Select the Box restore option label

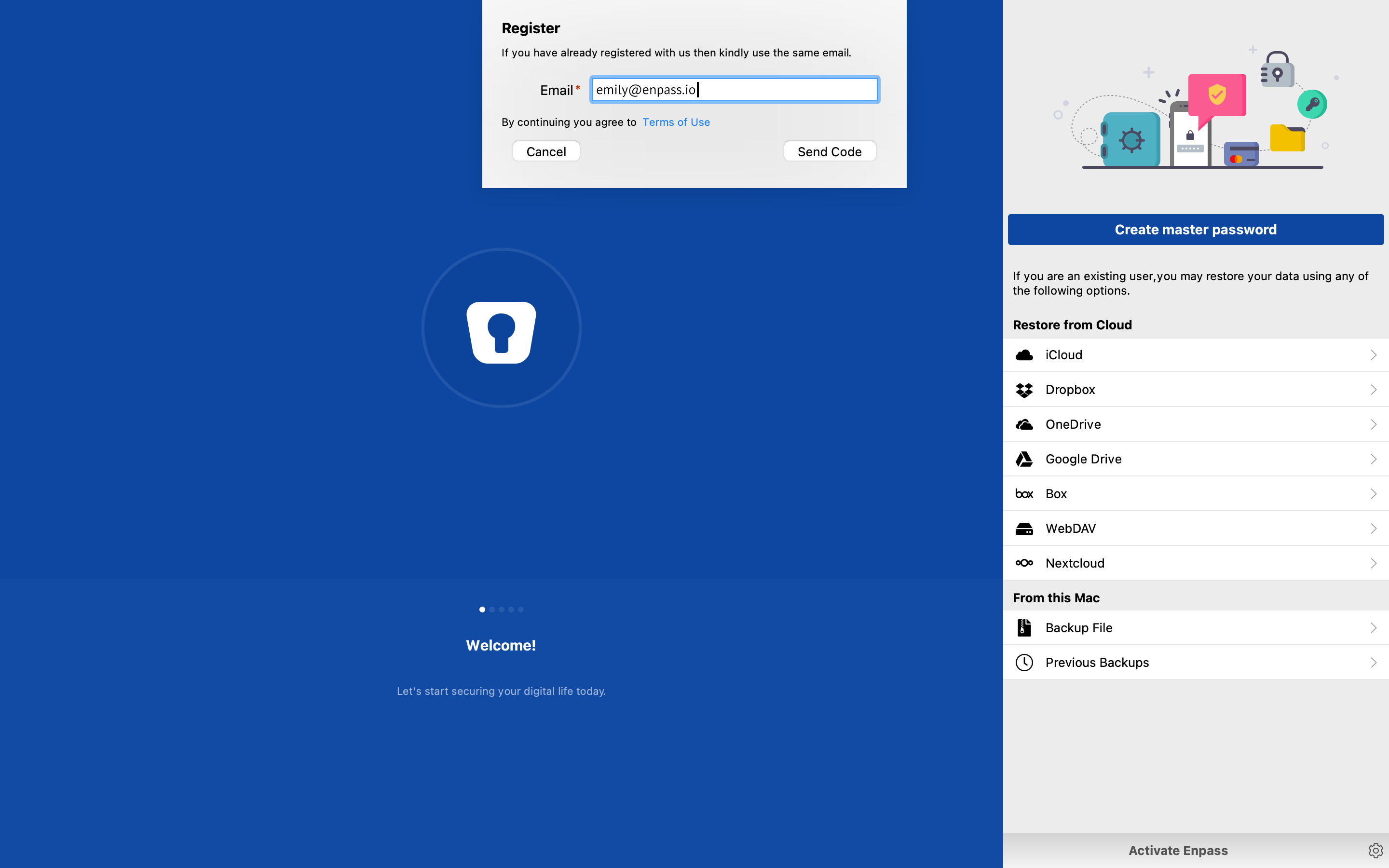point(1056,494)
